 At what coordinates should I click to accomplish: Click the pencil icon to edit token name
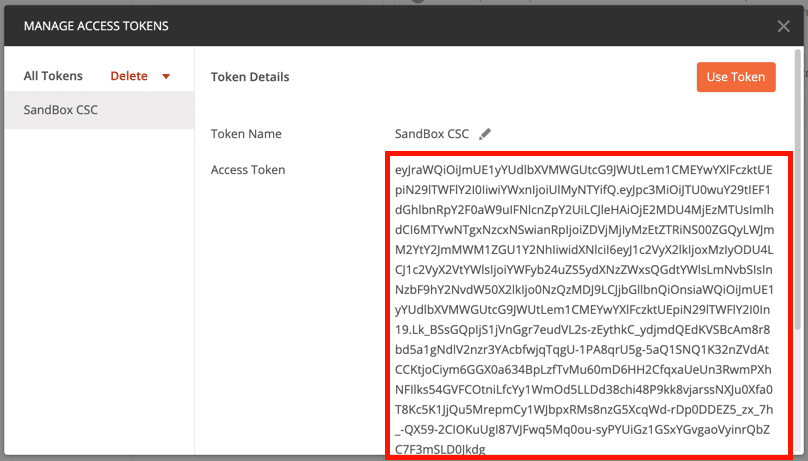(x=485, y=134)
